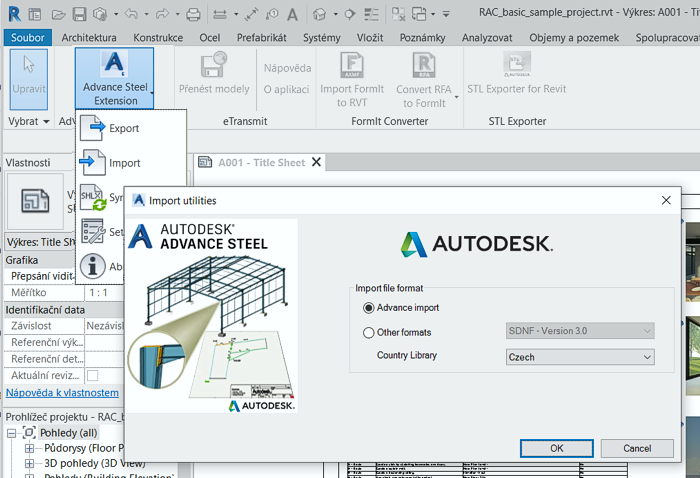Click O aplikaci in eTransmit panel
Image resolution: width=700 pixels, height=478 pixels.
pos(286,89)
